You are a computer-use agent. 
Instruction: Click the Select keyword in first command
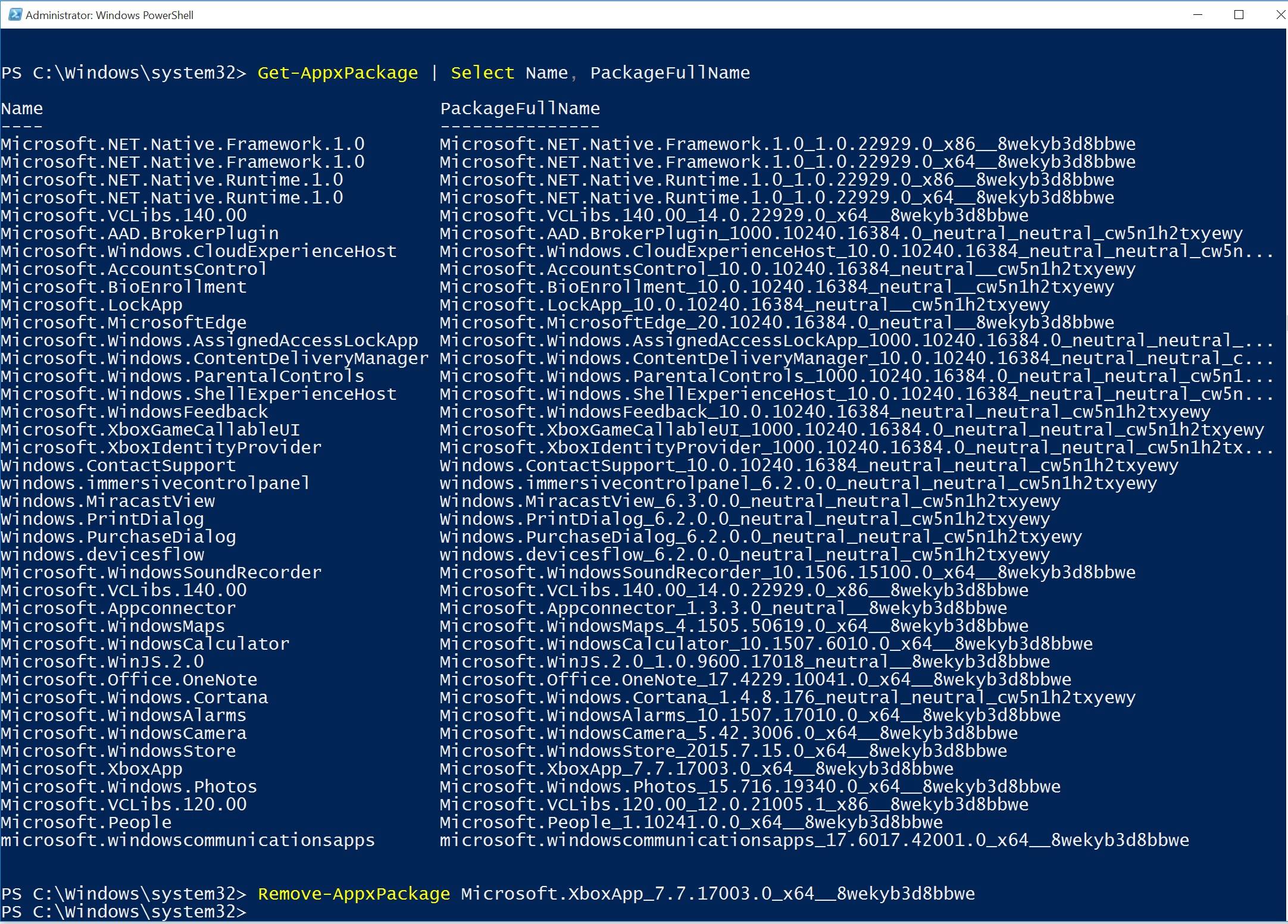coord(482,73)
